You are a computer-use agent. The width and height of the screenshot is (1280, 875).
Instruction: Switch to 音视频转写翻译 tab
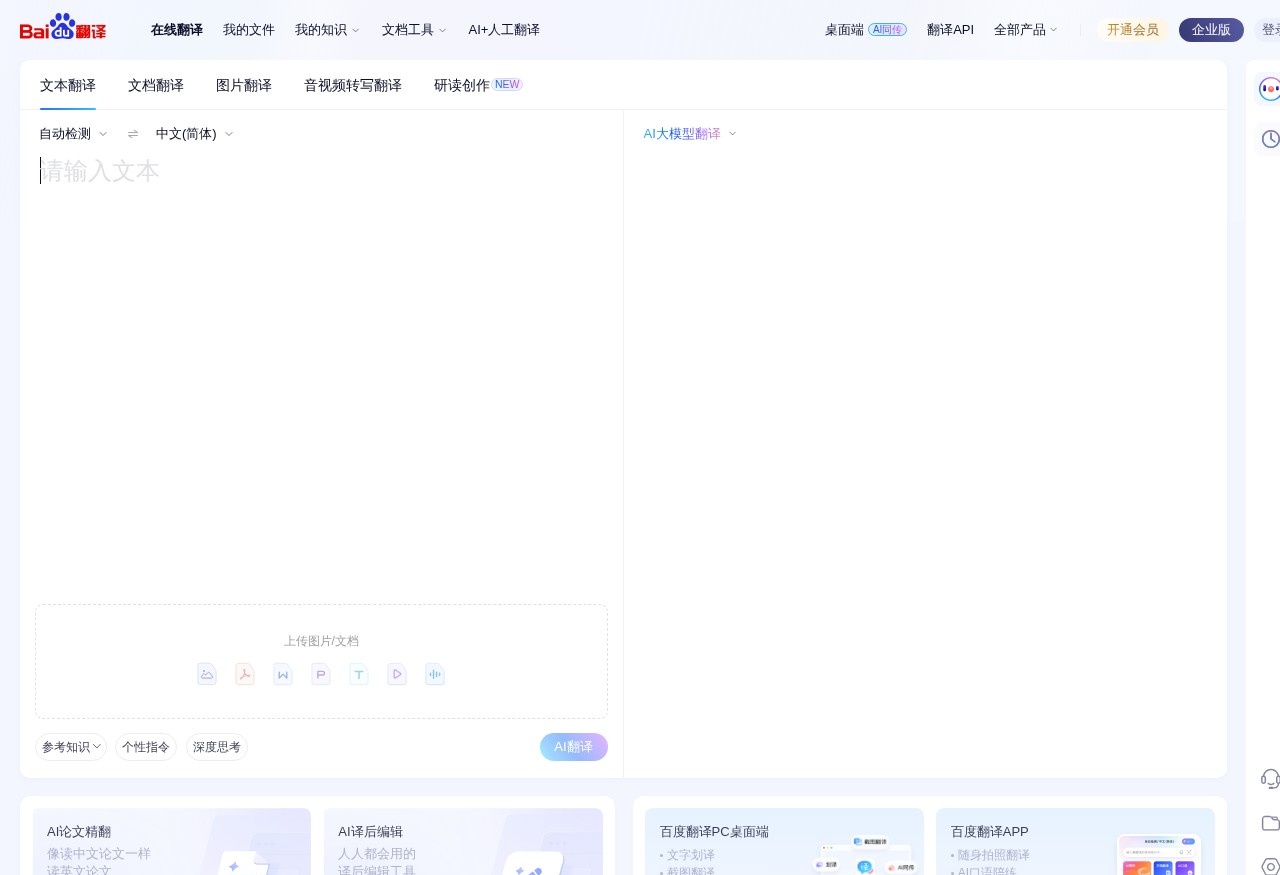[353, 85]
